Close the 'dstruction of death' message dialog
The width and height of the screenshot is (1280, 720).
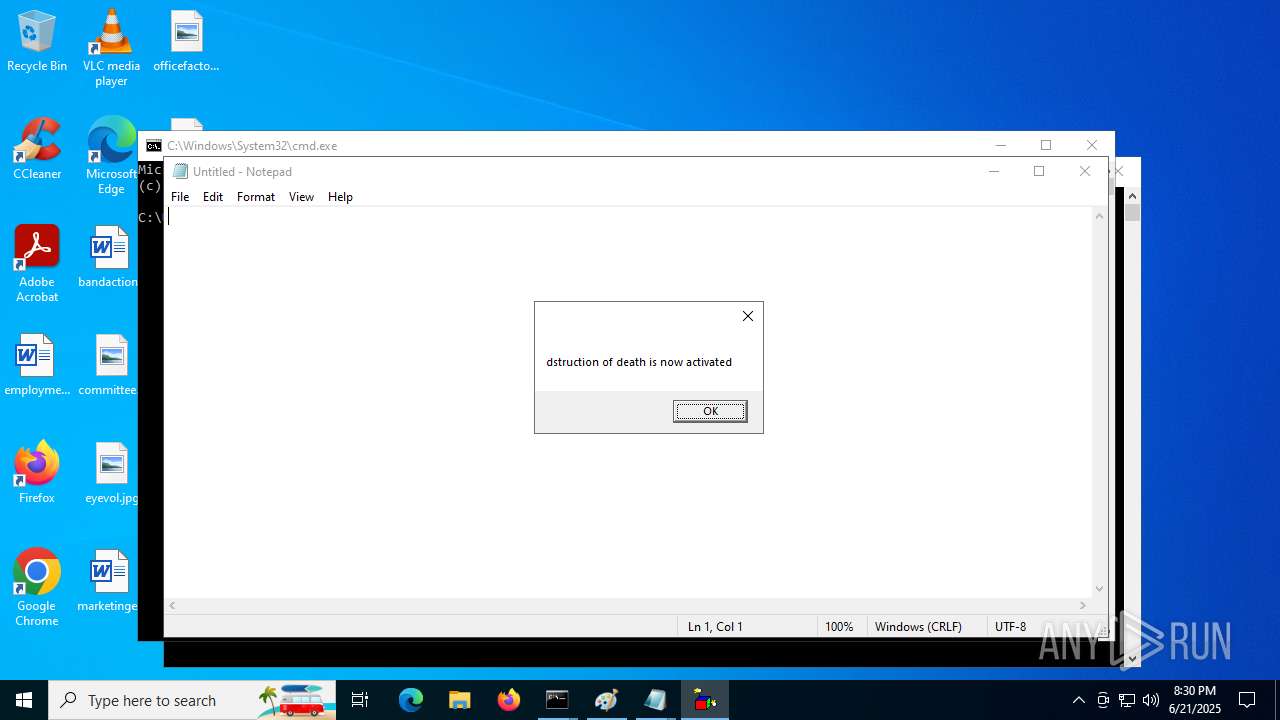(748, 316)
